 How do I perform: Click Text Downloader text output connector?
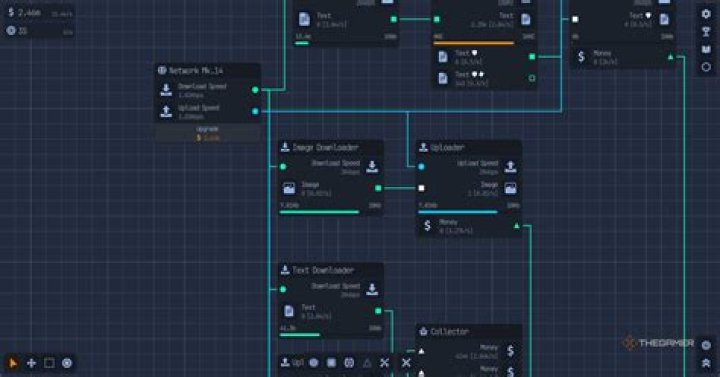(x=378, y=311)
